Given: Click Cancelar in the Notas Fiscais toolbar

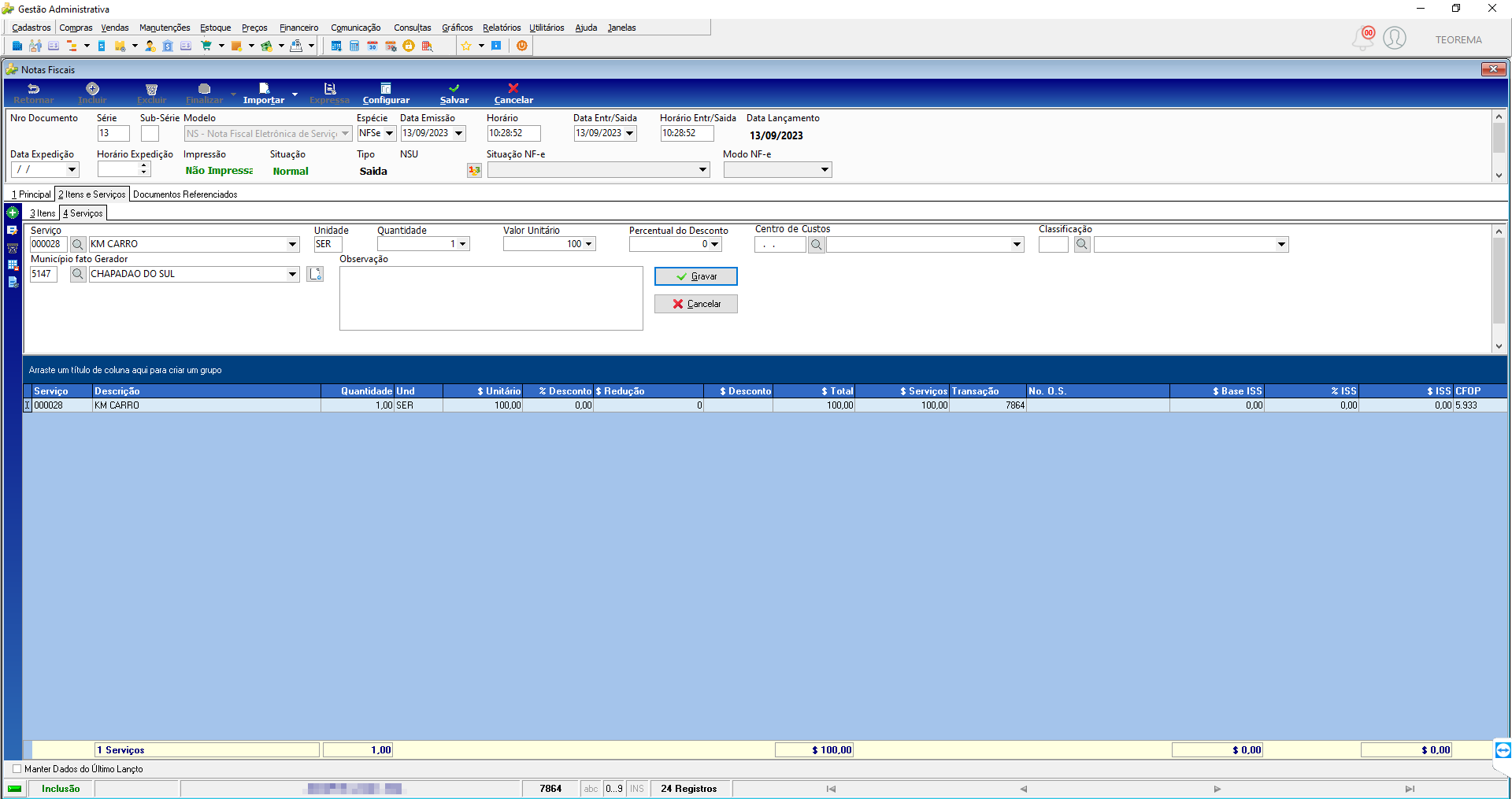Looking at the screenshot, I should (x=513, y=94).
